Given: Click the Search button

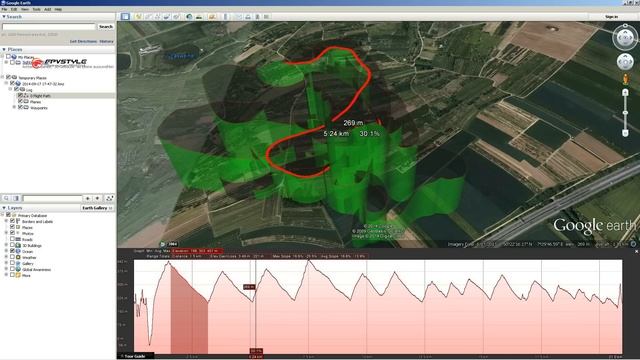Looking at the screenshot, I should point(106,27).
